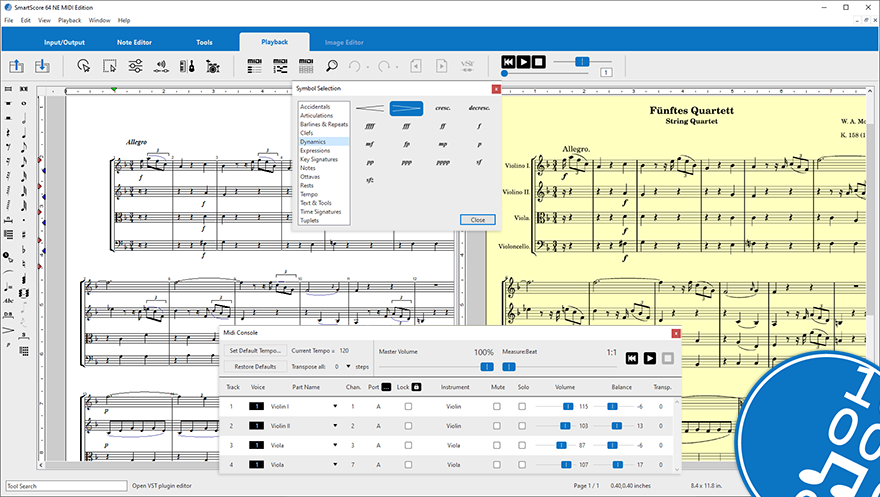Select Articulations in symbol category list
This screenshot has width=880, height=497.
(316, 116)
